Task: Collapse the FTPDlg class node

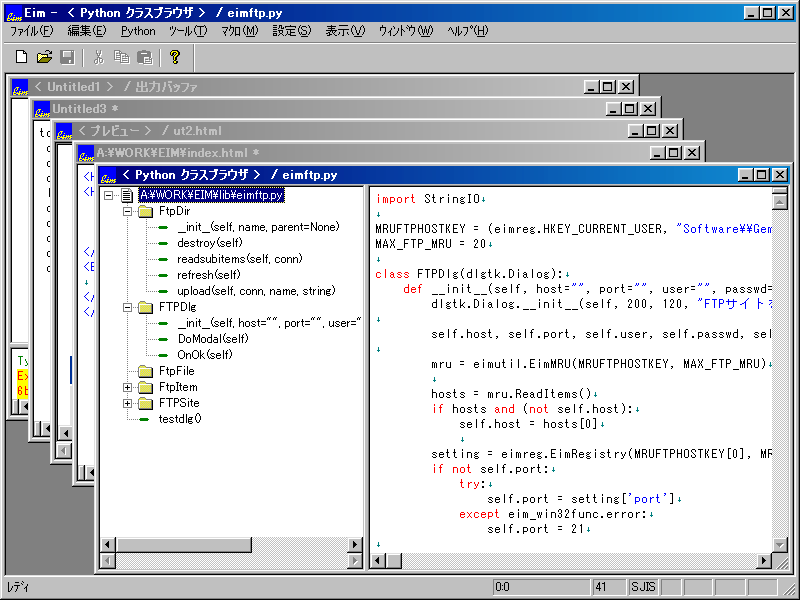Action: click(x=127, y=307)
